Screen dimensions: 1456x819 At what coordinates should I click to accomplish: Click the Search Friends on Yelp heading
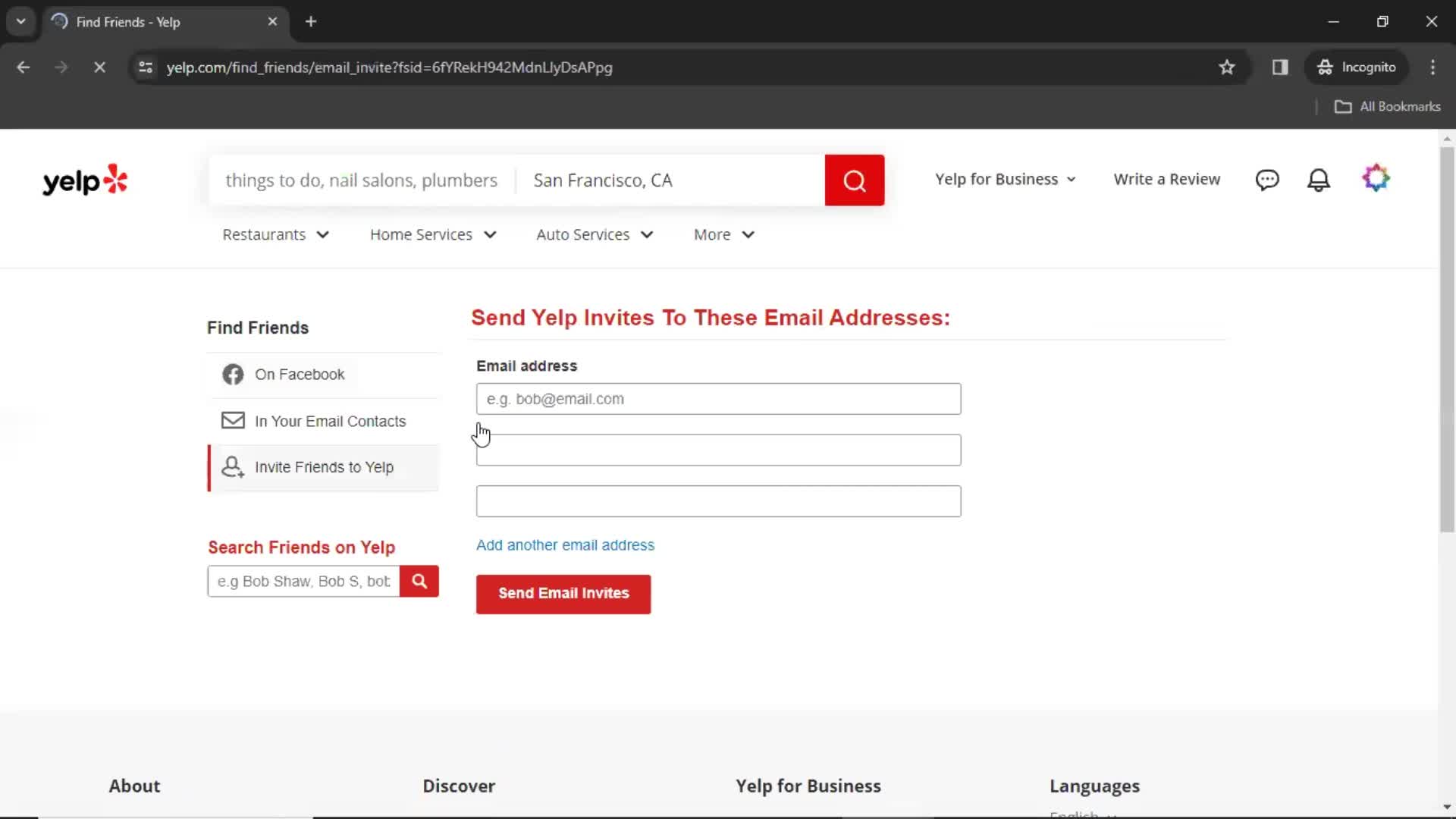click(x=301, y=548)
